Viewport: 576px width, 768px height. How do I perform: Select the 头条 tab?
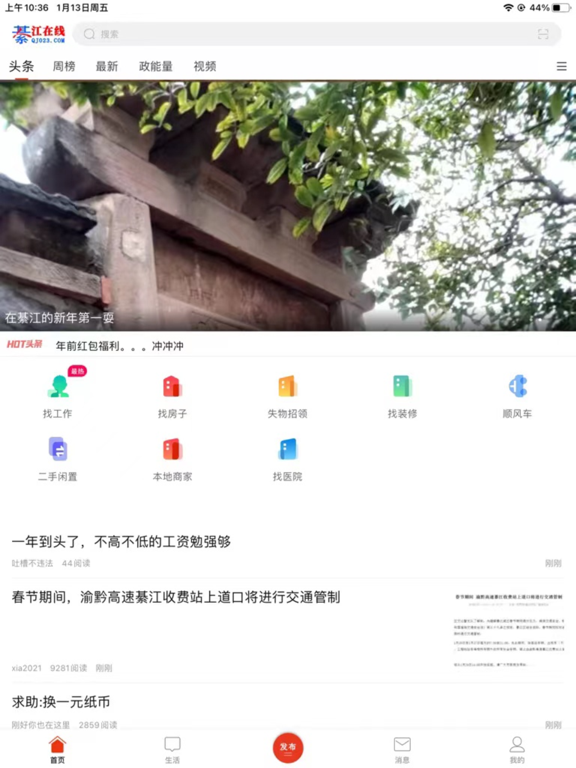[22, 67]
